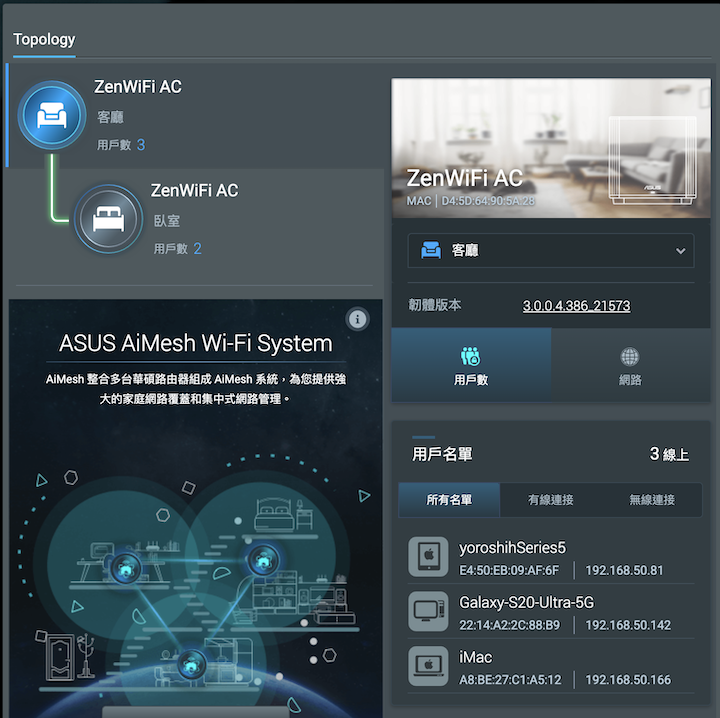Click IP address 192.168.50.166

628,679
